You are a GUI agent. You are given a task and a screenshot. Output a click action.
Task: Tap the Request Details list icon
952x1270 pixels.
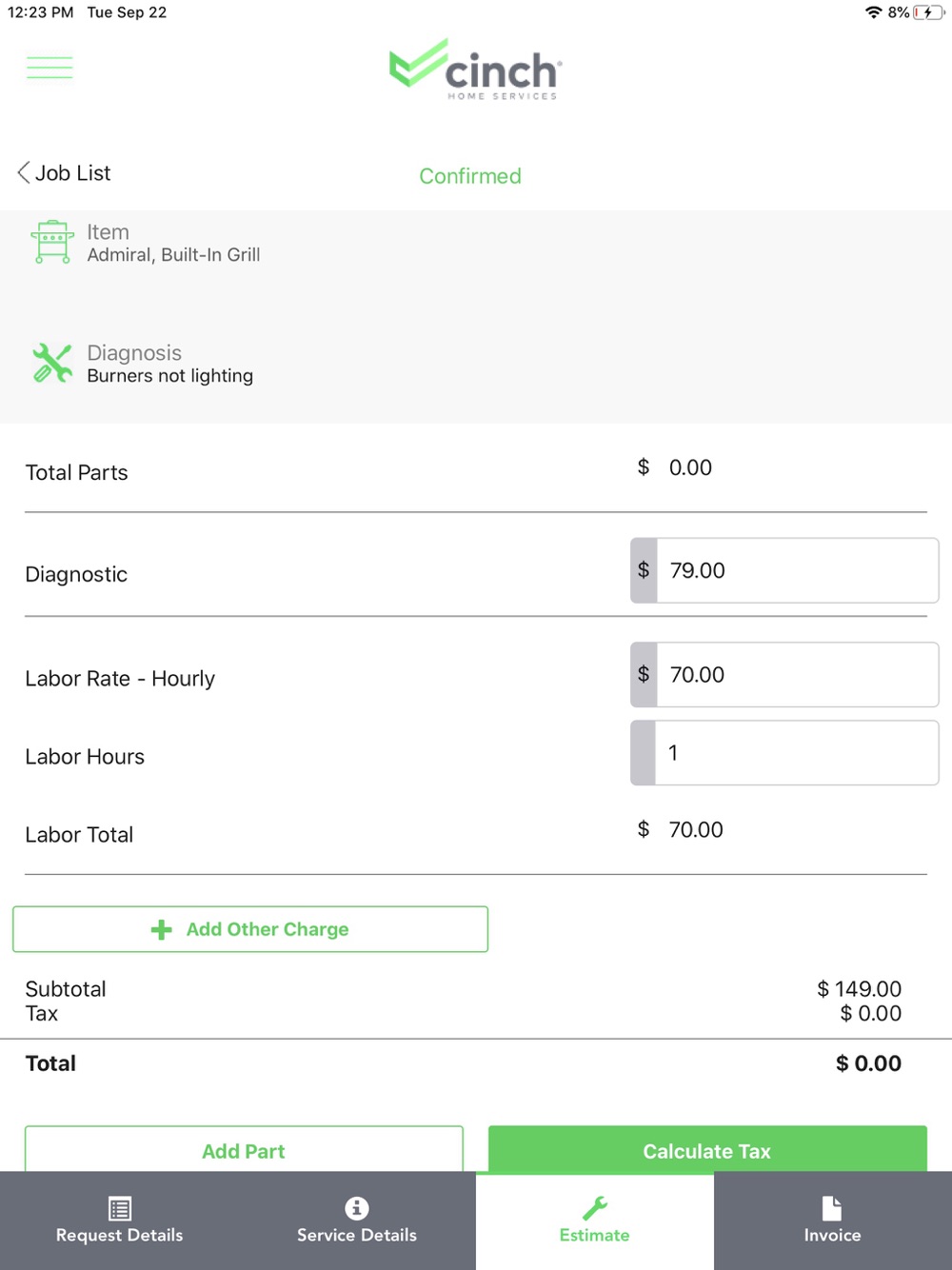pyautogui.click(x=120, y=1208)
